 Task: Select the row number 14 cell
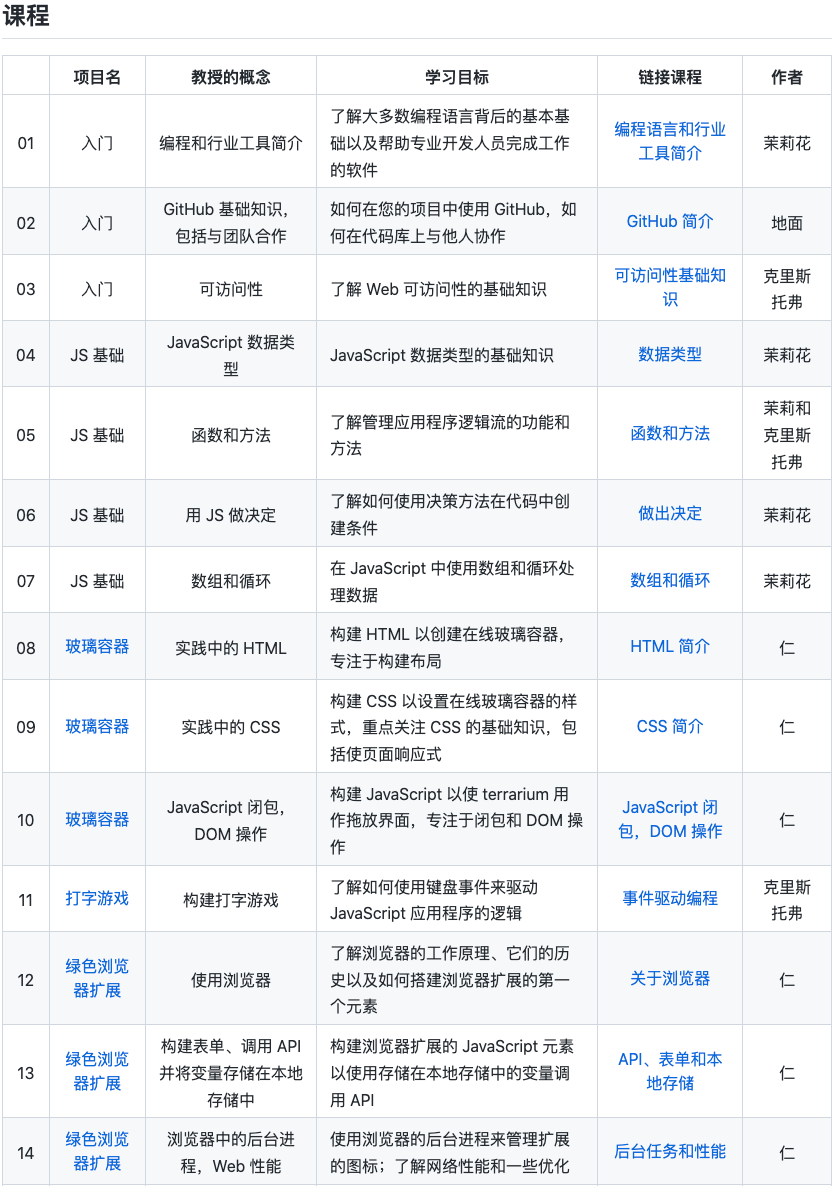click(26, 1153)
